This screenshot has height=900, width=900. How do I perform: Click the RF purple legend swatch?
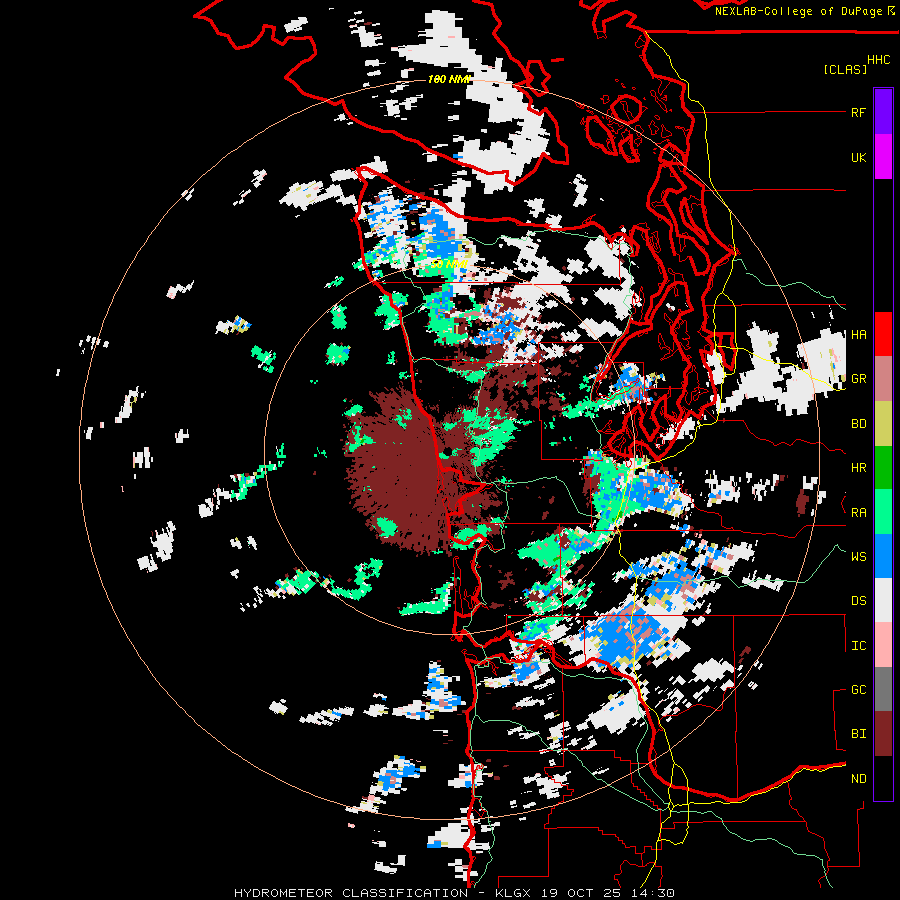tap(883, 112)
